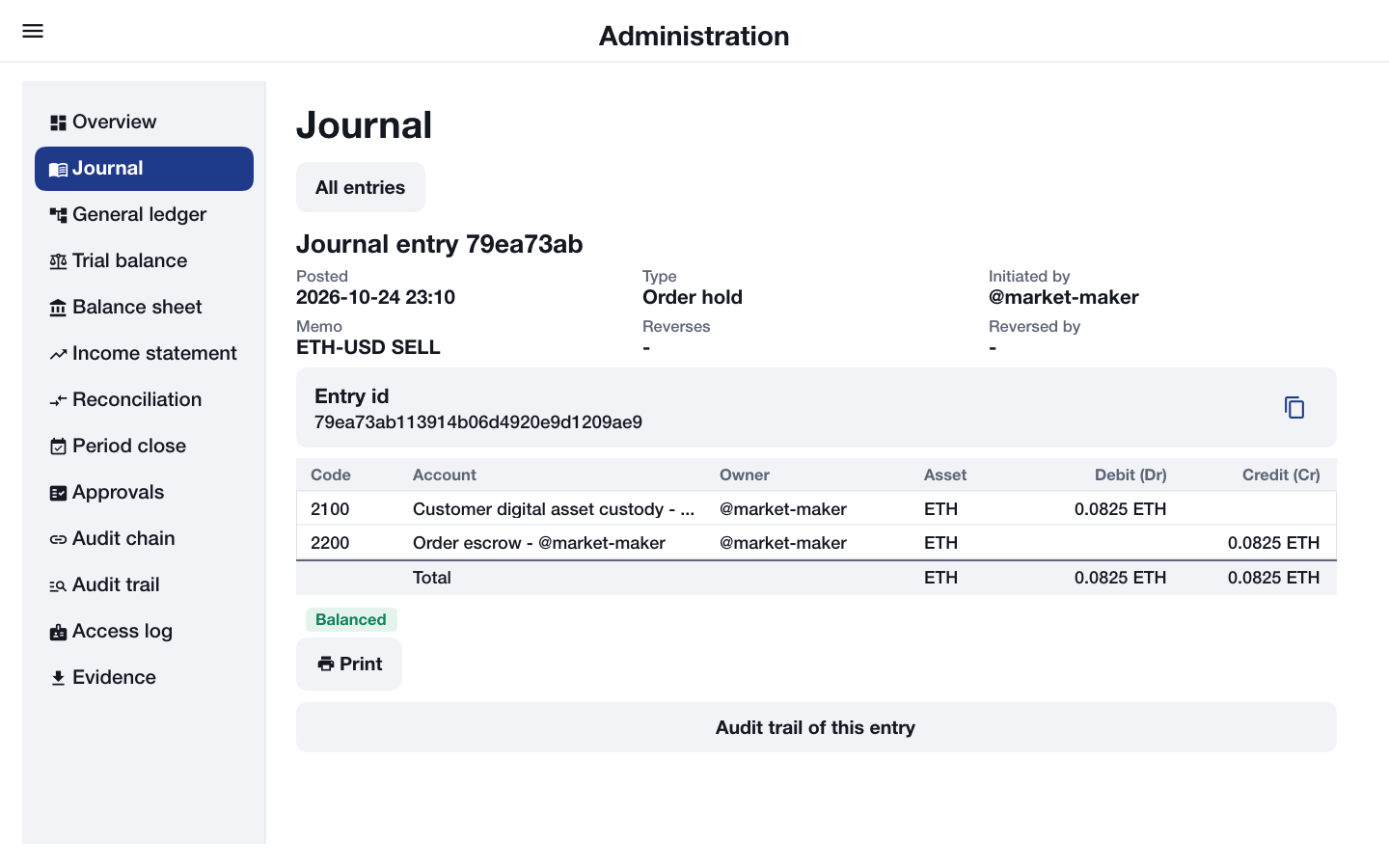Open the hamburger navigation menu
Viewport: 1389px width, 868px height.
point(33,31)
